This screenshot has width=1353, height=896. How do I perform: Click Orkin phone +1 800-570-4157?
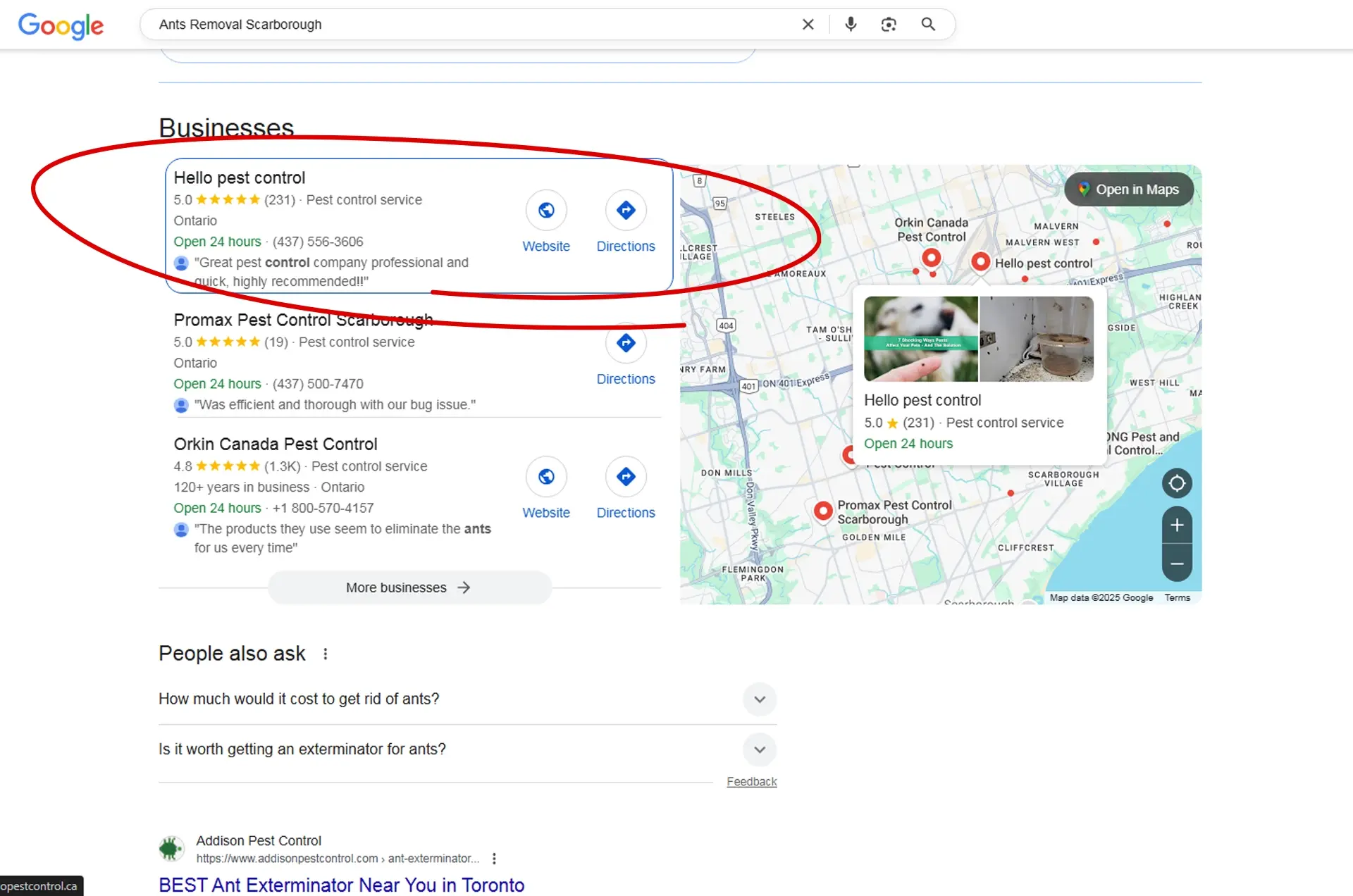[x=323, y=508]
